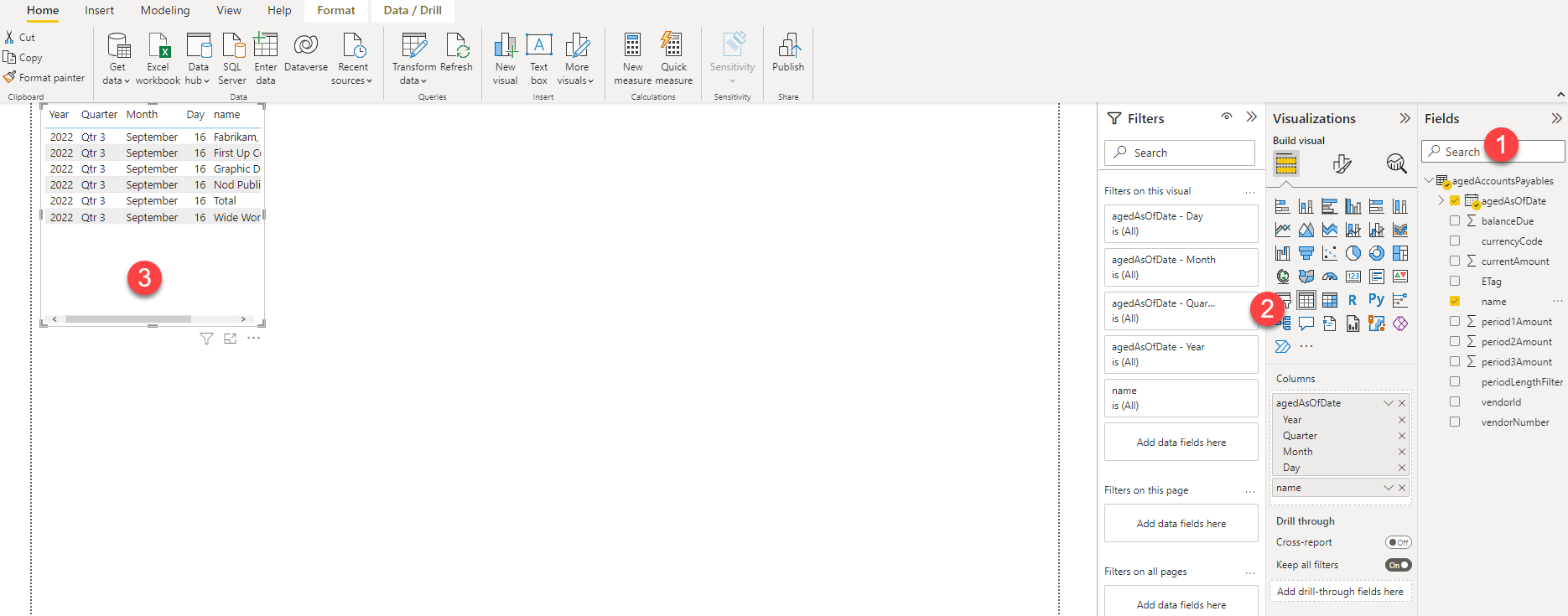Toggle Keep all filters switch
Image resolution: width=1568 pixels, height=616 pixels.
coord(1398,565)
